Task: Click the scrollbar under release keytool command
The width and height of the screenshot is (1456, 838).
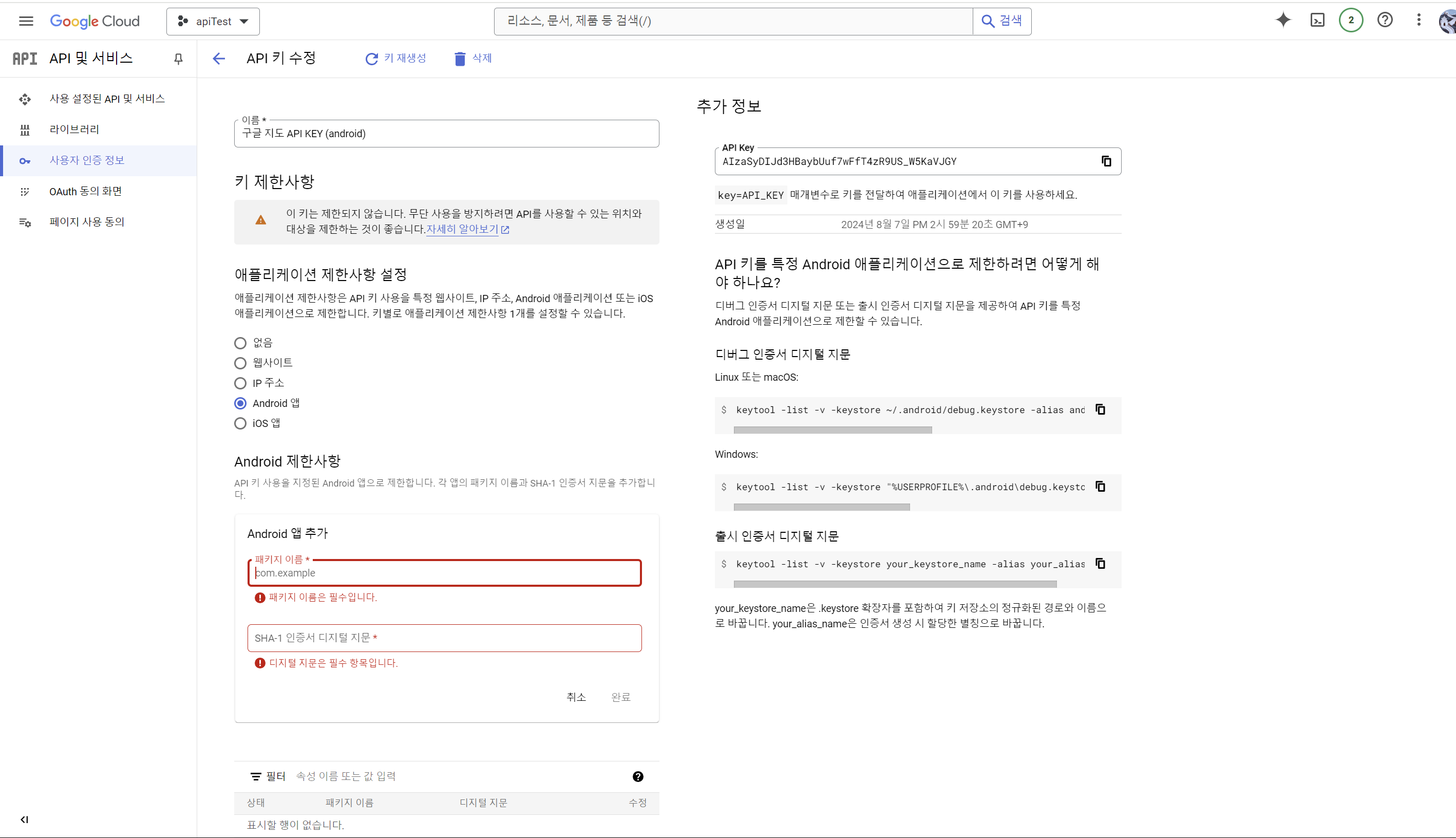Action: coord(895,584)
